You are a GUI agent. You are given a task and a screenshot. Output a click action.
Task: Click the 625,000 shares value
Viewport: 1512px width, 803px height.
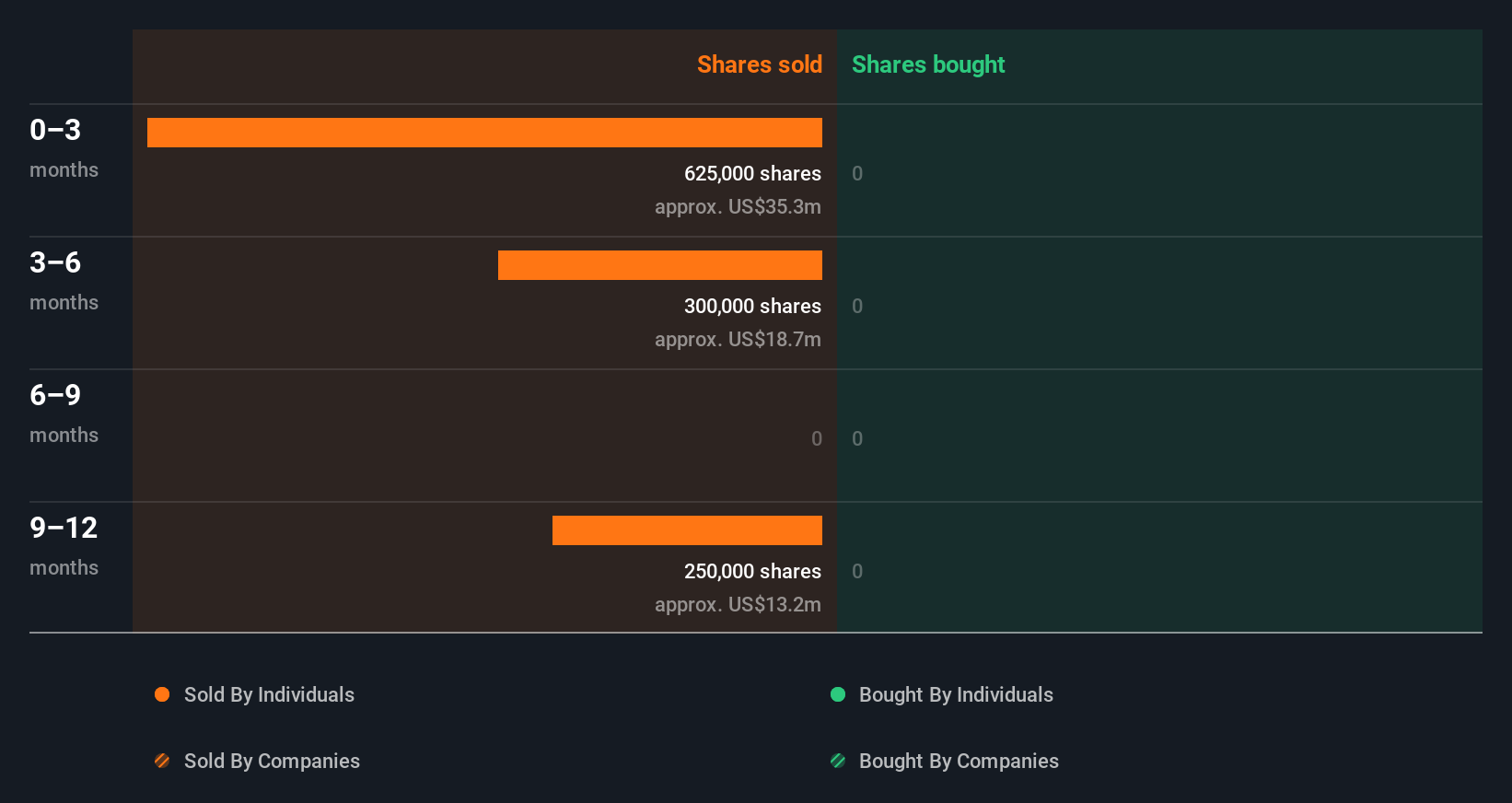point(752,173)
